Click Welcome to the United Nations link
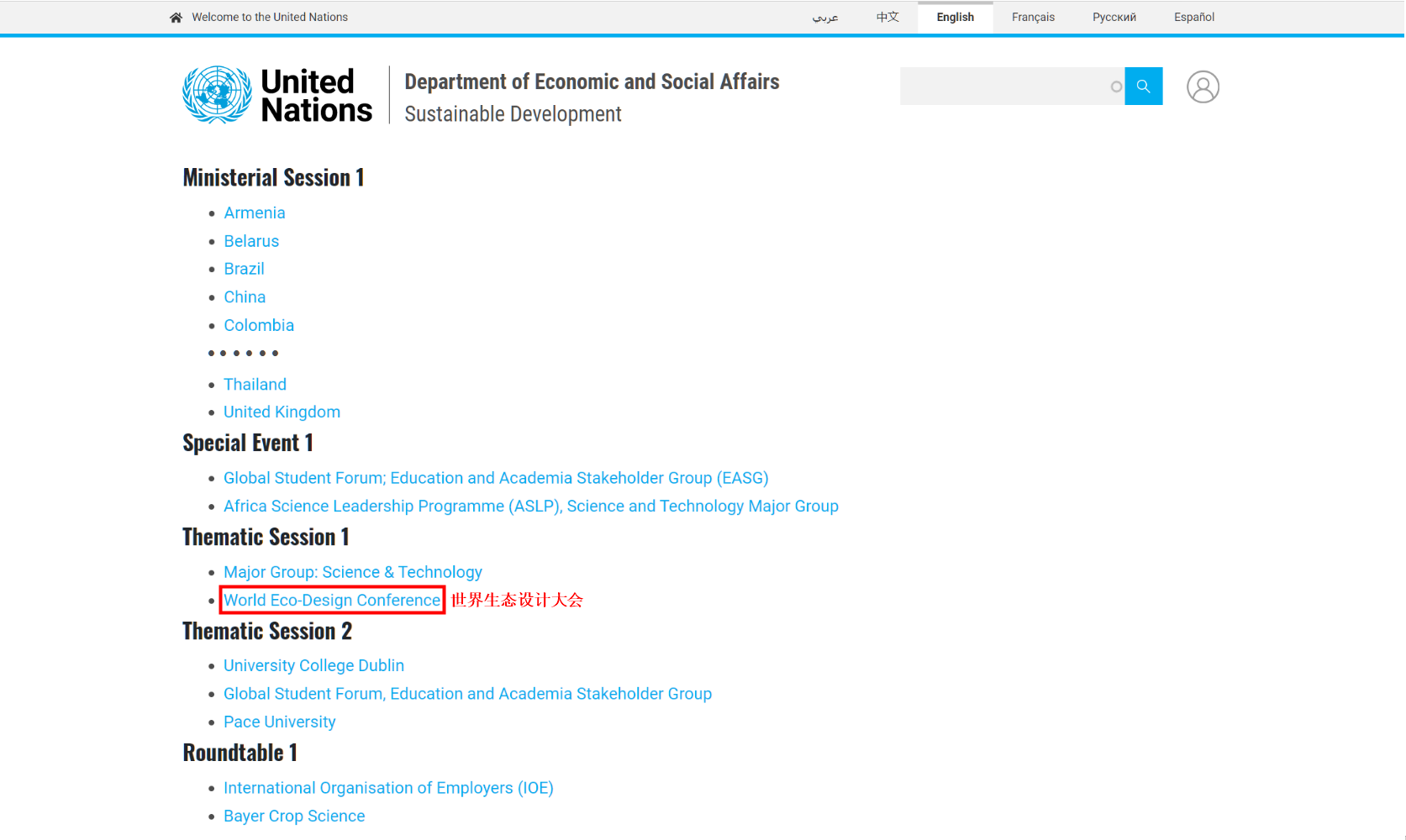1406x840 pixels. tap(269, 18)
